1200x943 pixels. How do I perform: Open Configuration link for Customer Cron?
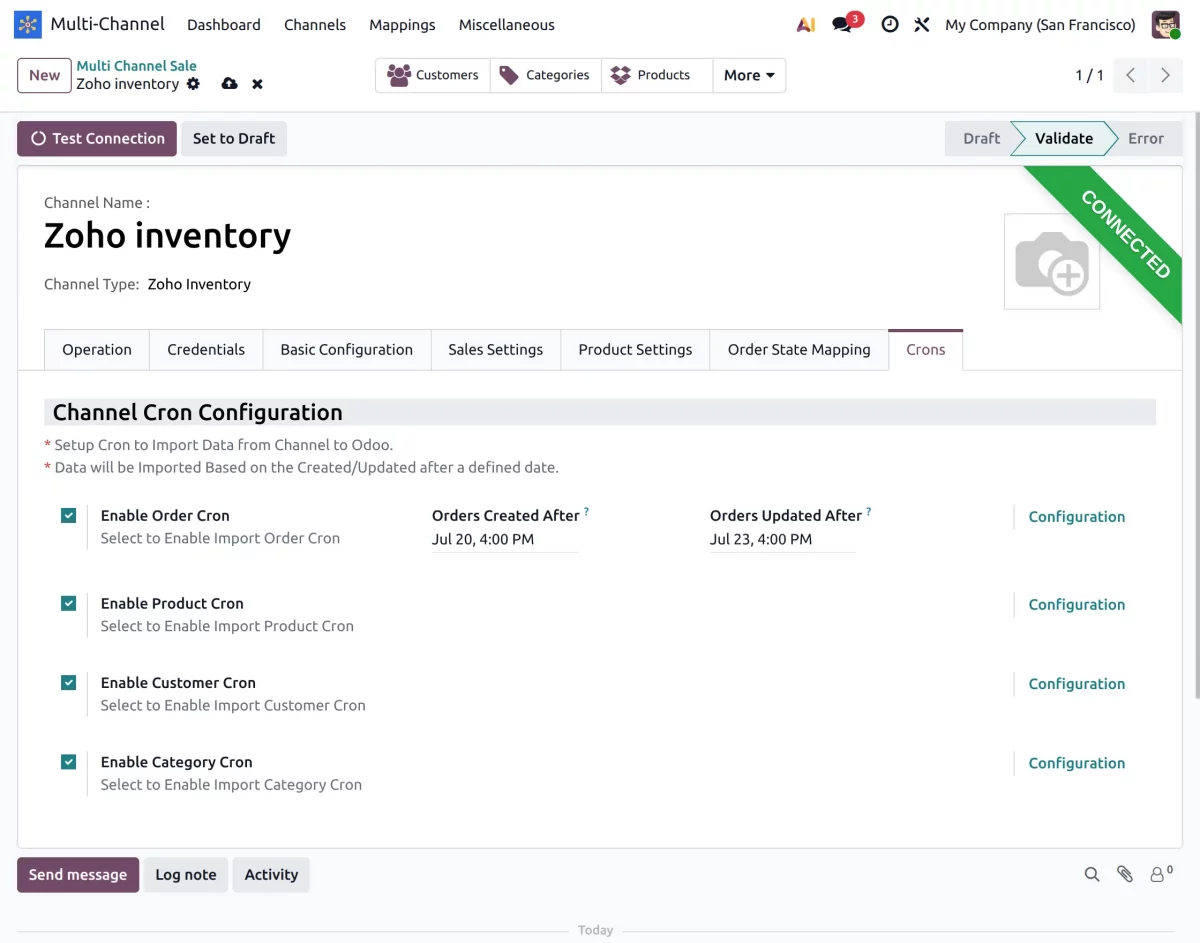1077,684
